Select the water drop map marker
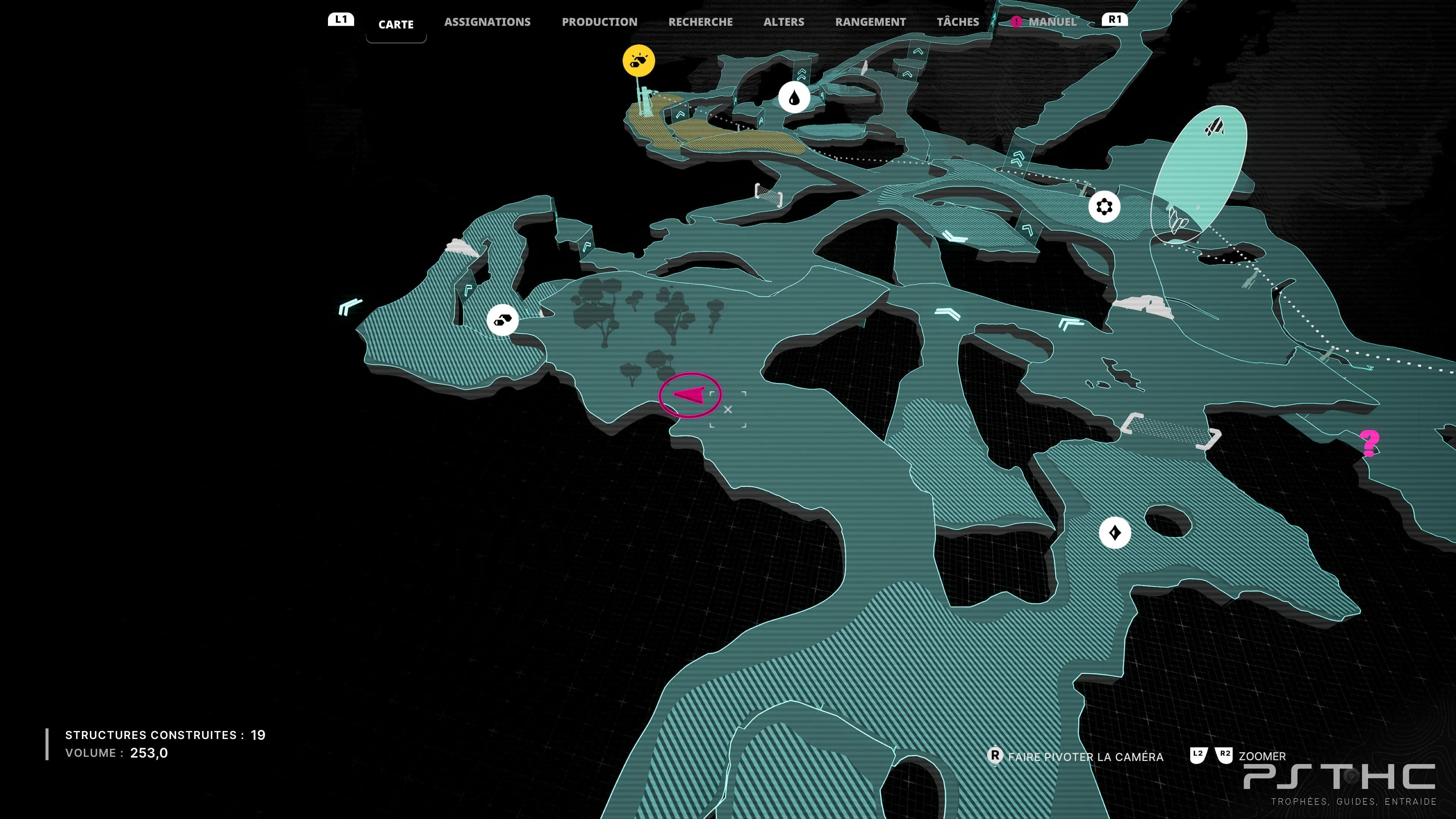Image resolution: width=1456 pixels, height=819 pixels. coord(794,97)
